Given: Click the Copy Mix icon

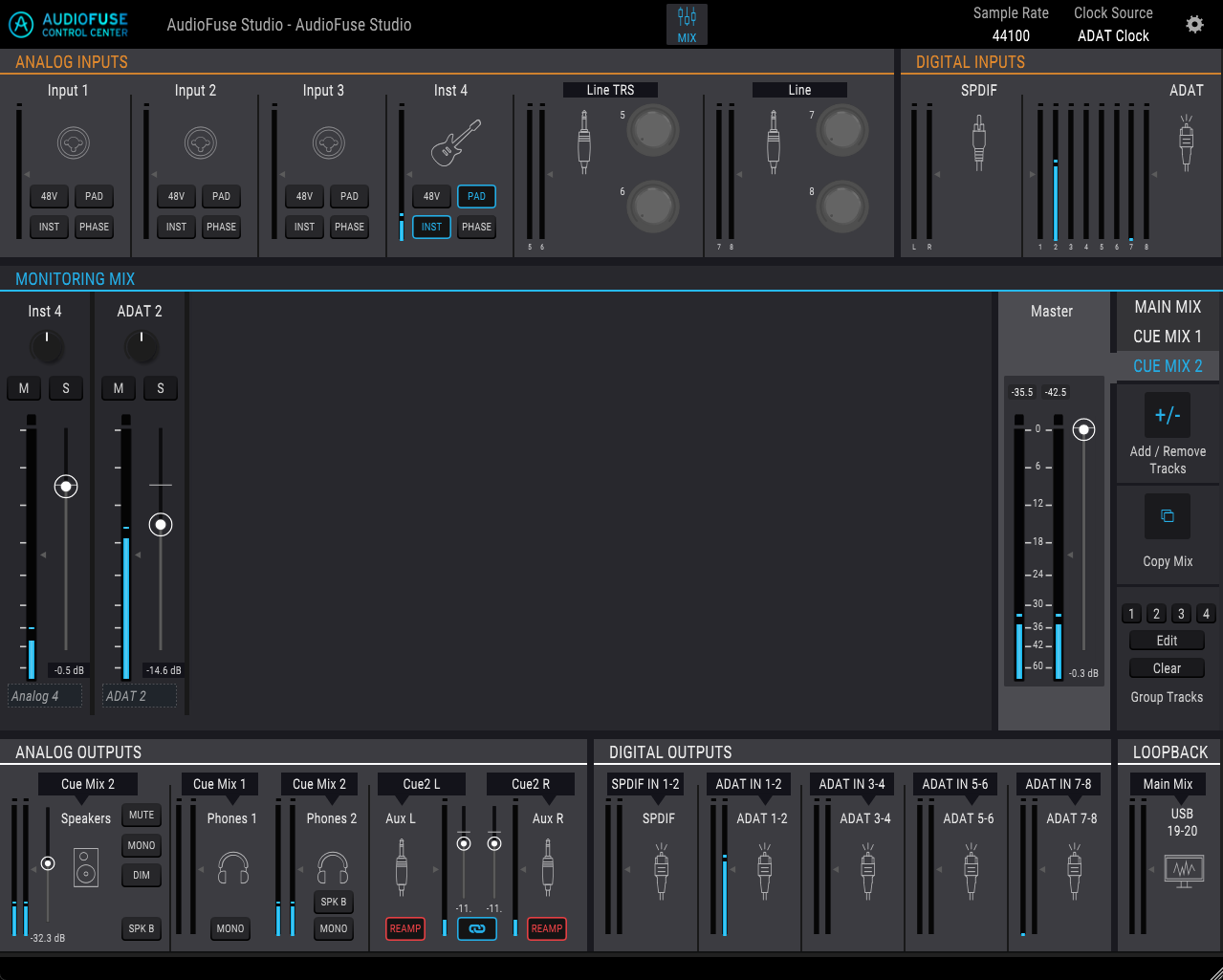Looking at the screenshot, I should tap(1168, 516).
